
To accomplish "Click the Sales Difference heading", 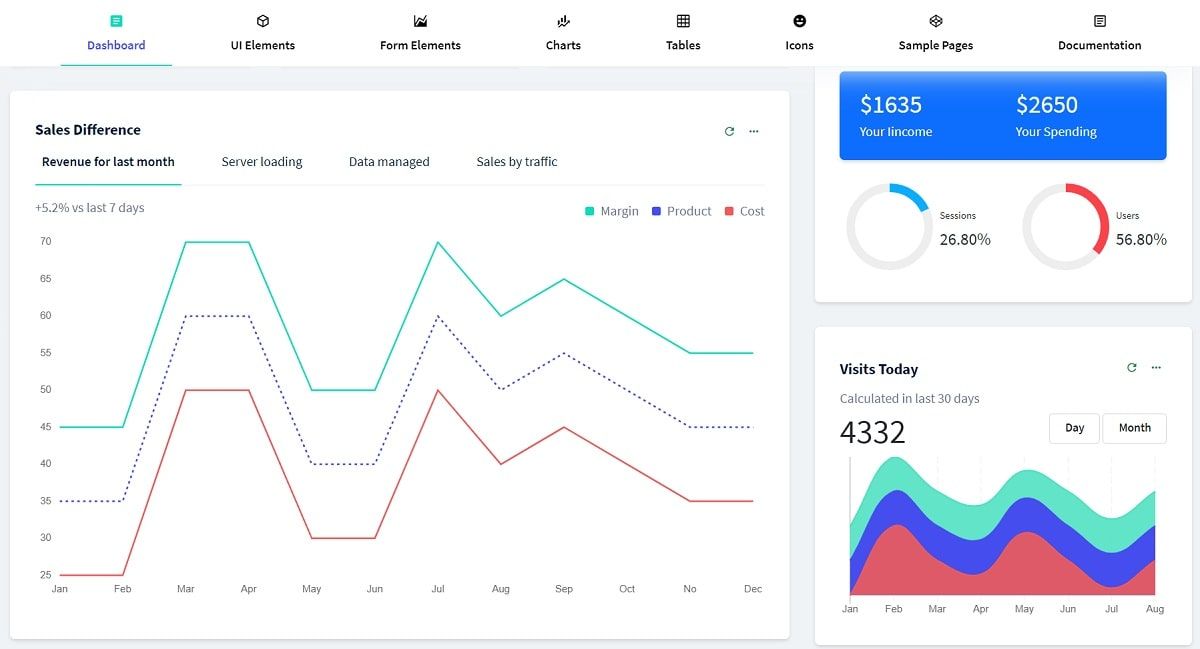I will (88, 130).
